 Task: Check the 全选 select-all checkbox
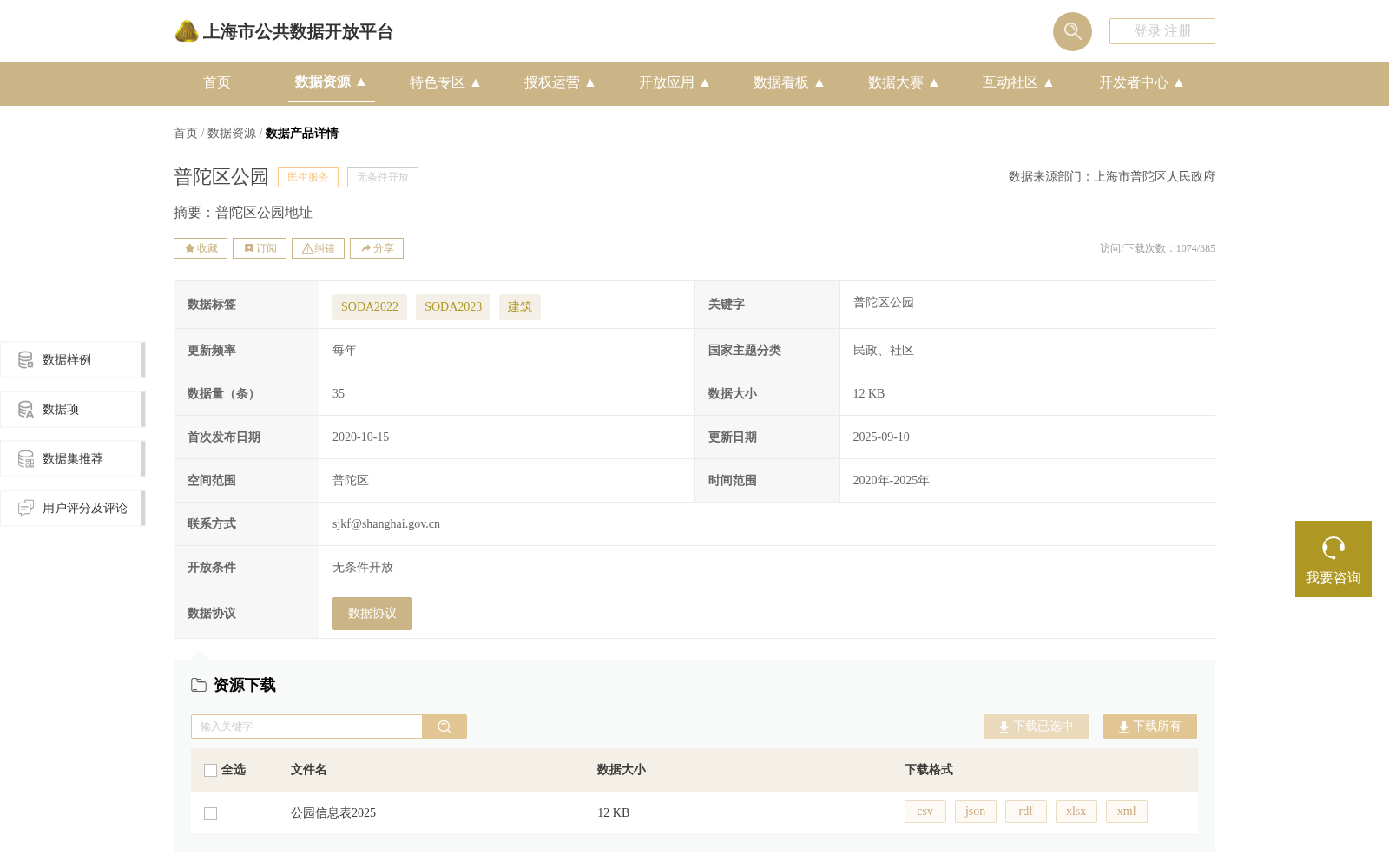click(210, 770)
